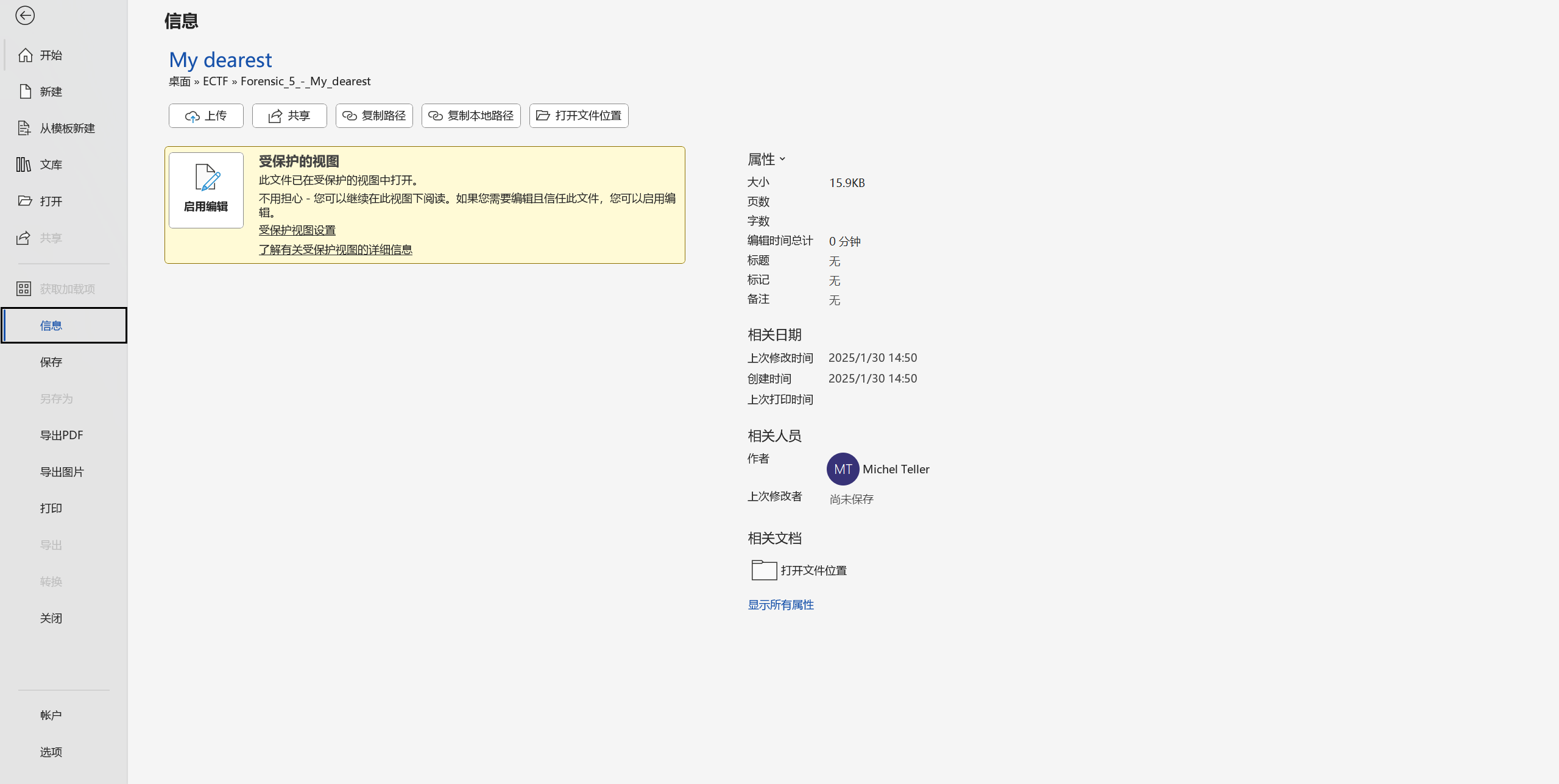The image size is (1559, 784).
Task: Click top 打开文件位置 button
Action: (579, 116)
